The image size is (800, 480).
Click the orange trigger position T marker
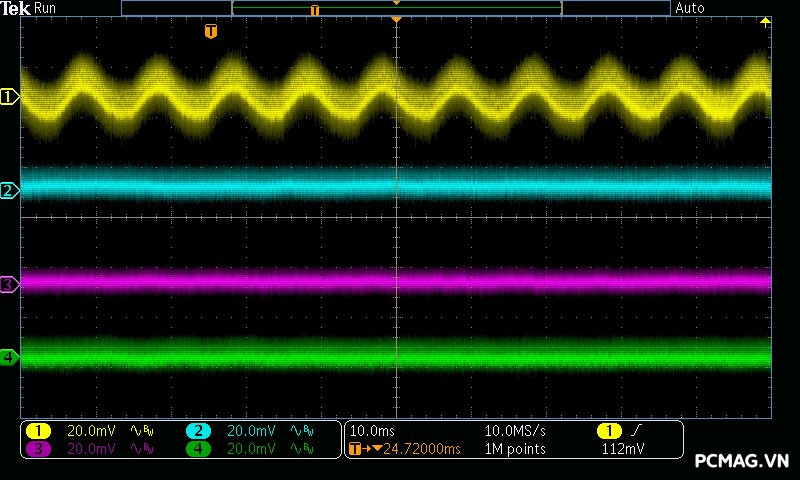coord(210,32)
